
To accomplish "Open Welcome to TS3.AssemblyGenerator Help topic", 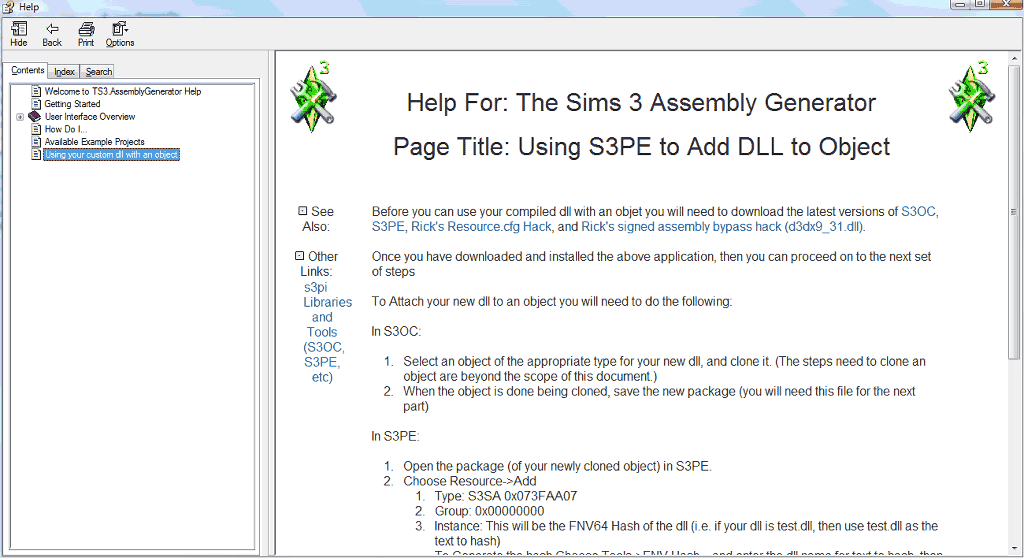I will [123, 91].
